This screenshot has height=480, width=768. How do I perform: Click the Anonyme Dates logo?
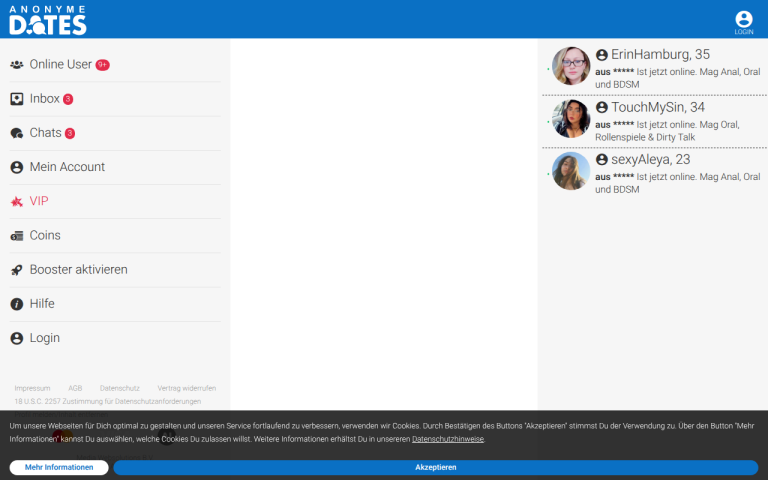coord(48,20)
